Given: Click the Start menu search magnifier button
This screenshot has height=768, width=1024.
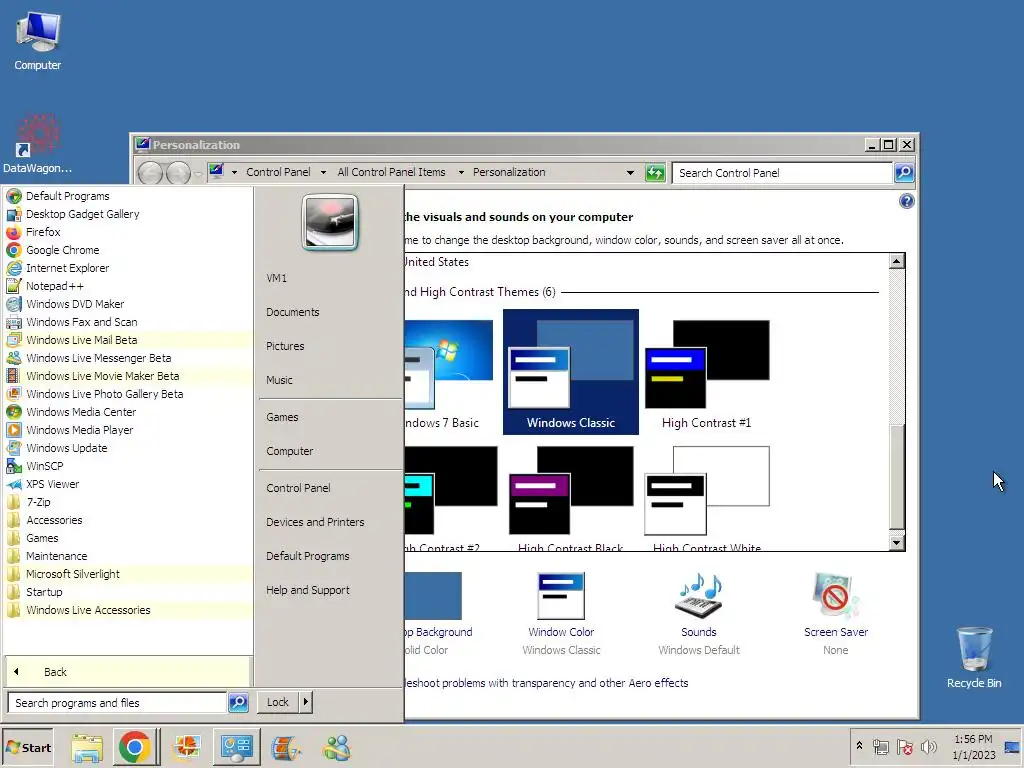Looking at the screenshot, I should [238, 703].
